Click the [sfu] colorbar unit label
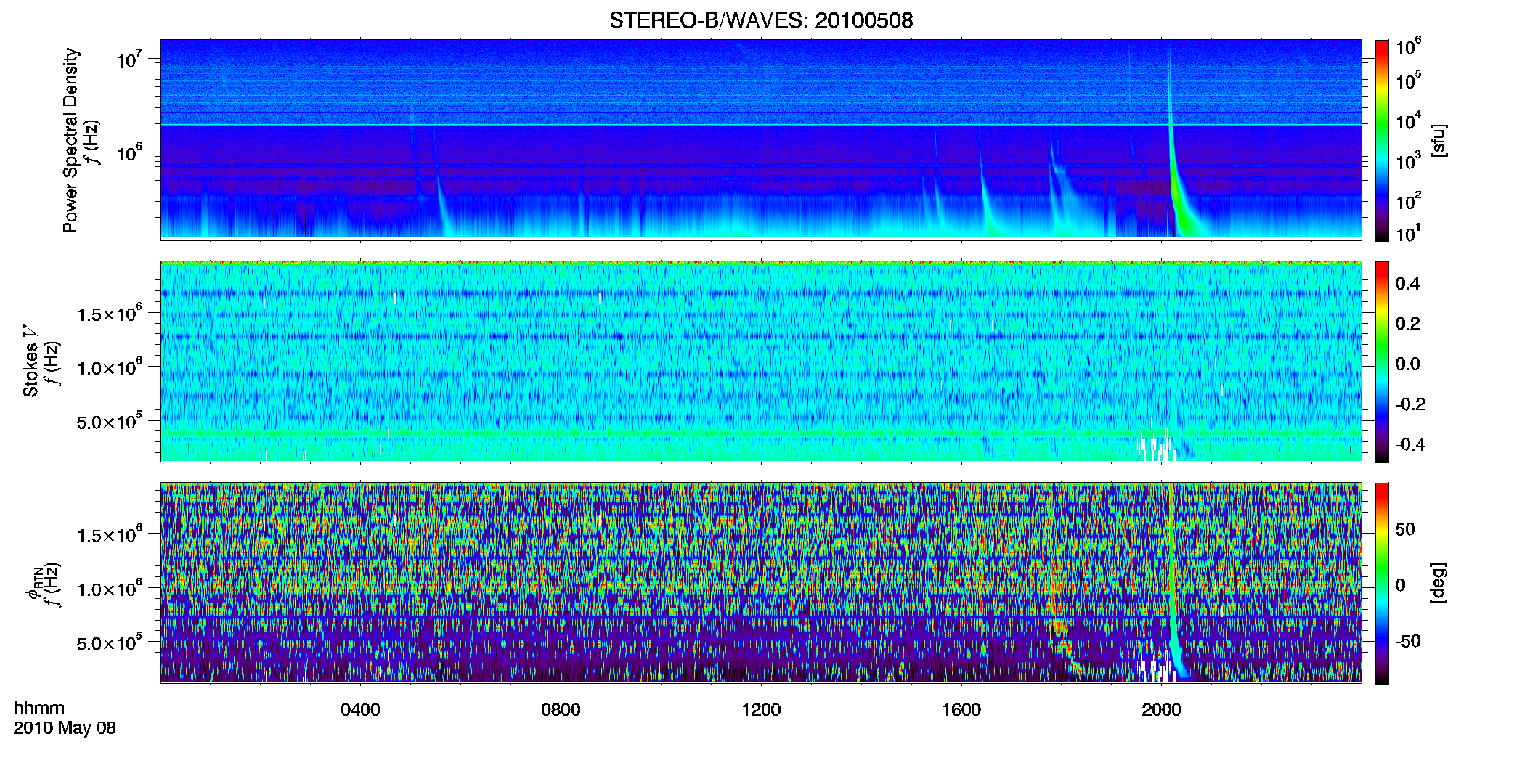Screen dimensions: 1522x784 coord(1438,140)
